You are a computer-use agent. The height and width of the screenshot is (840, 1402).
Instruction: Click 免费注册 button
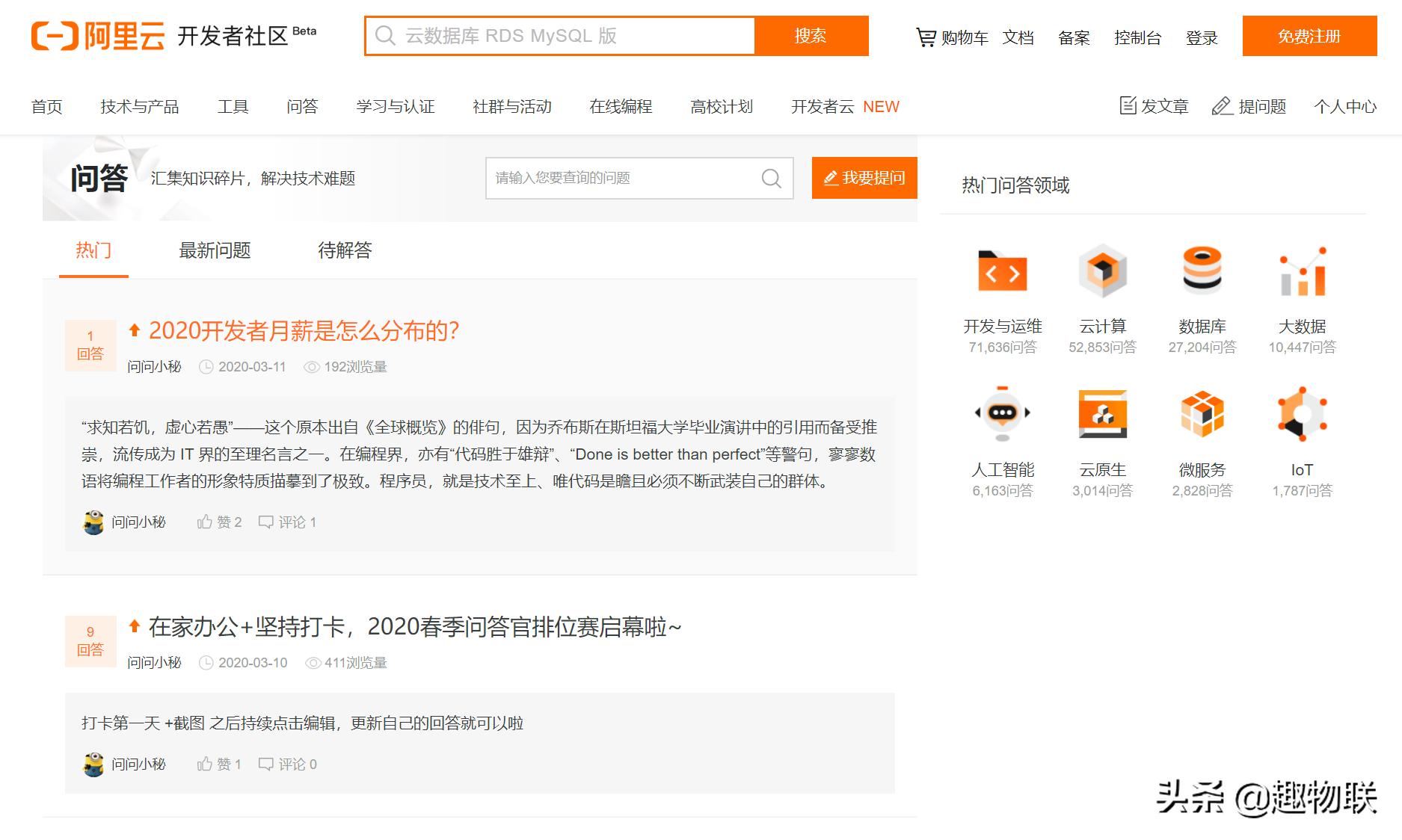(x=1309, y=36)
